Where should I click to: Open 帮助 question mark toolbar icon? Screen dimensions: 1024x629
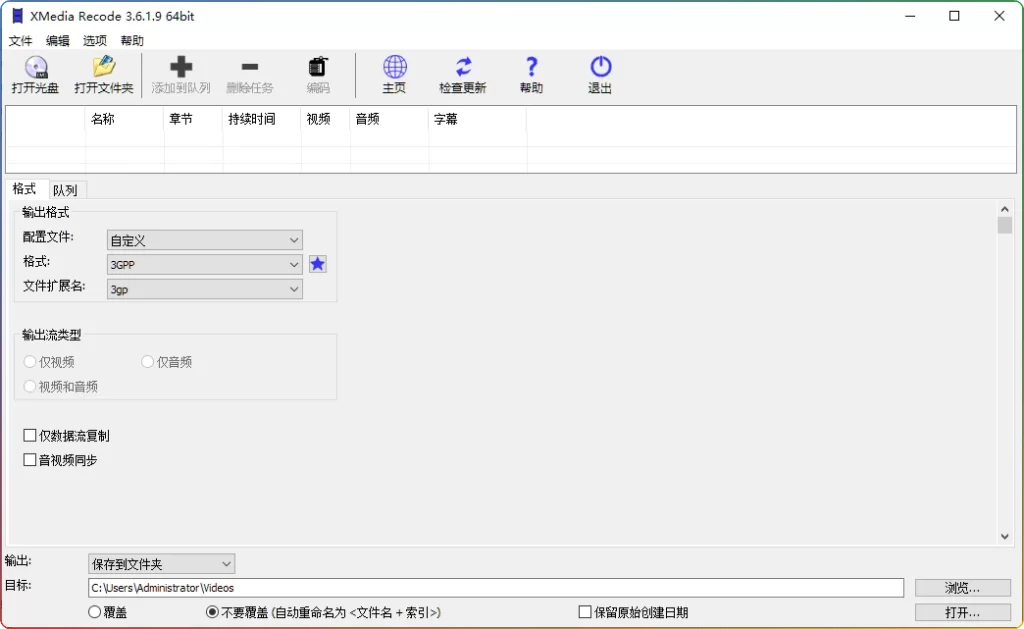pyautogui.click(x=531, y=68)
